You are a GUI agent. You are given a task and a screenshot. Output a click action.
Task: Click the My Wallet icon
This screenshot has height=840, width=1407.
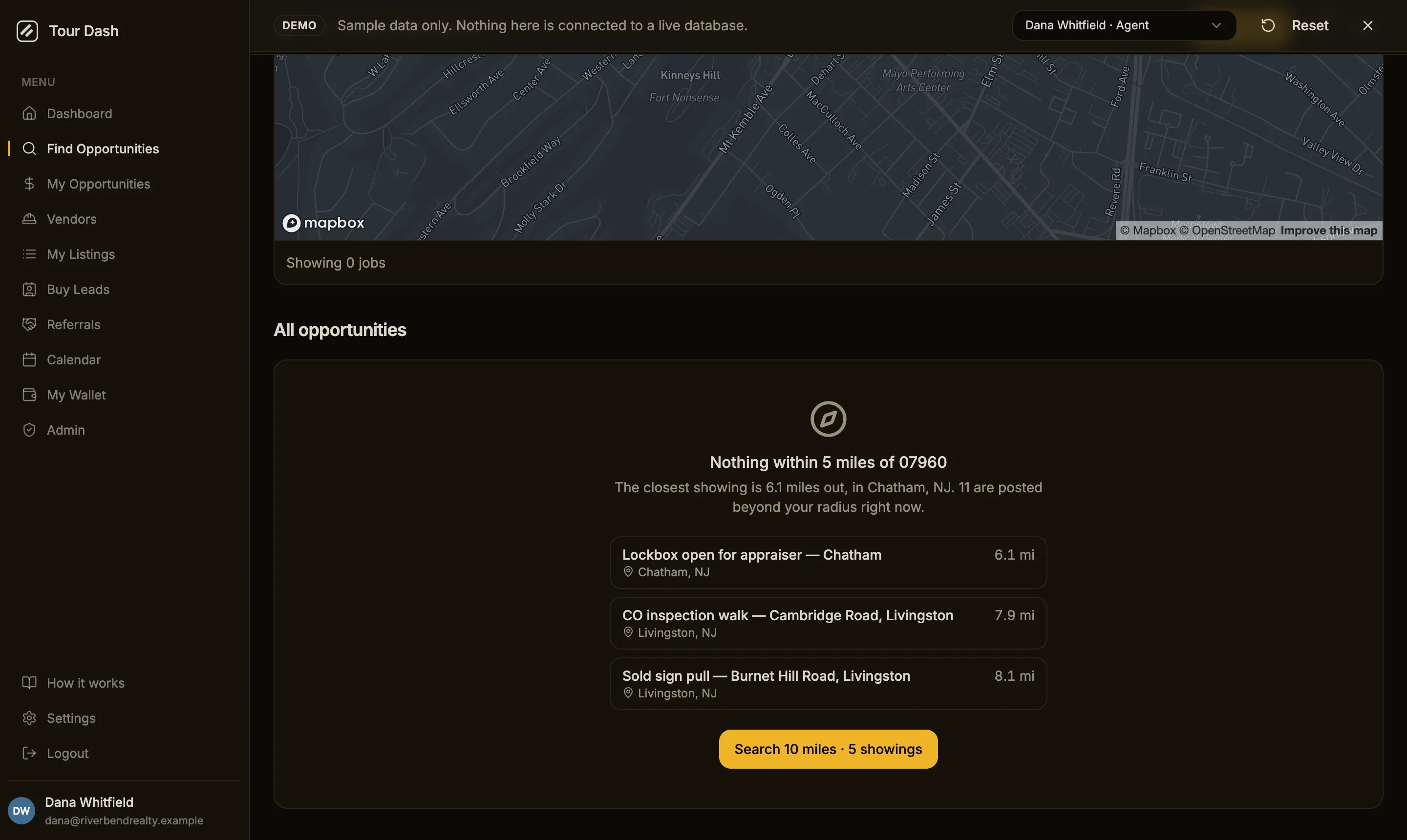click(29, 395)
